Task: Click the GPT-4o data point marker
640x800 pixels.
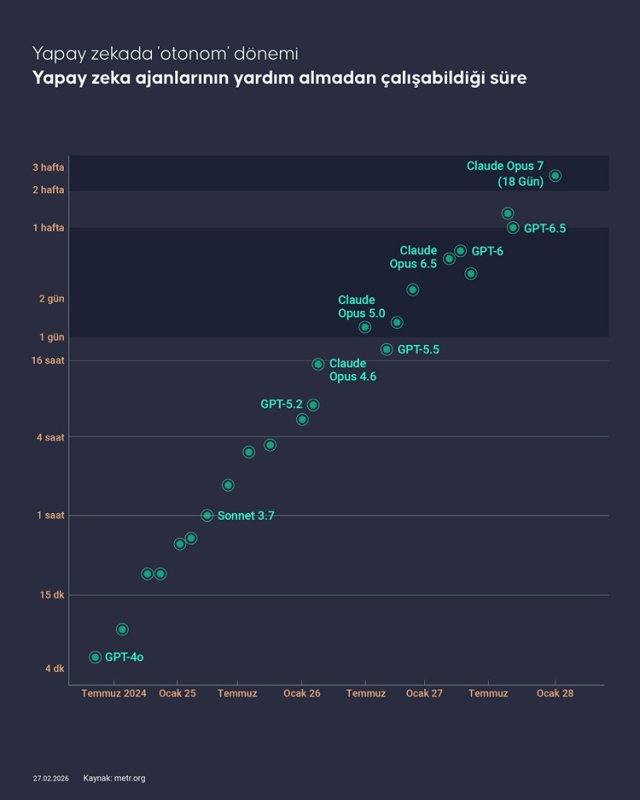Action: pyautogui.click(x=95, y=657)
